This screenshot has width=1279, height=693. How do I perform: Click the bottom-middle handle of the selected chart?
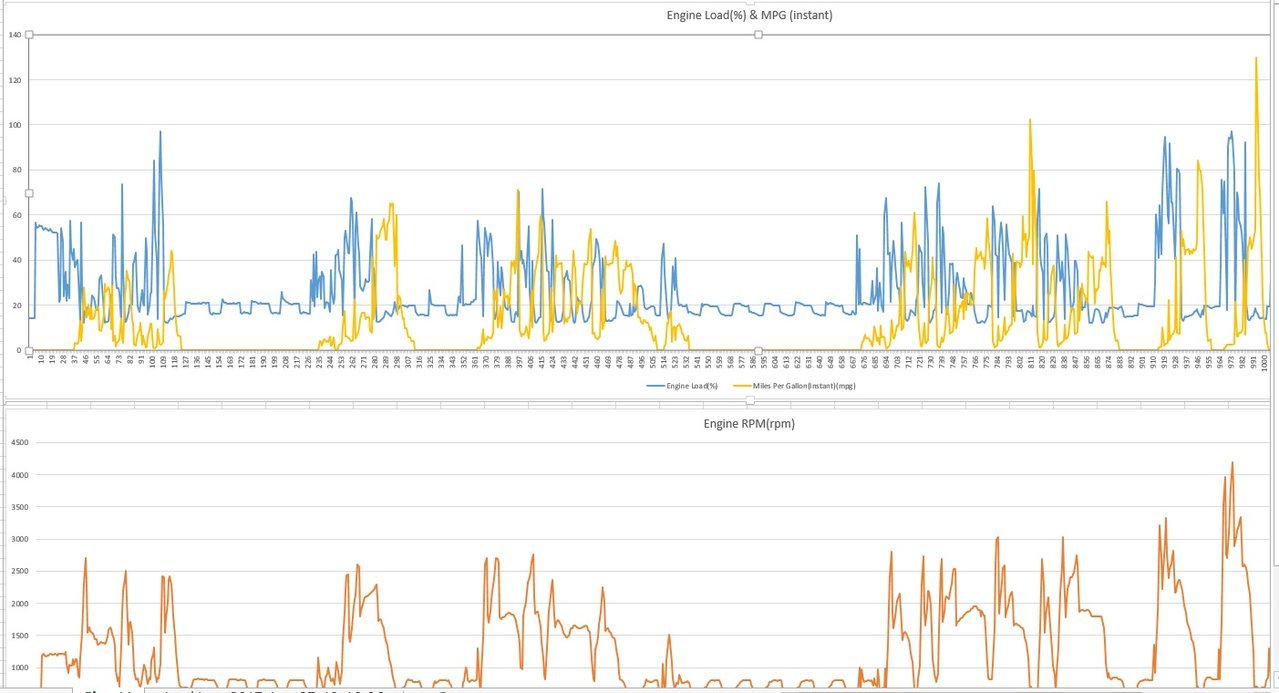(758, 351)
